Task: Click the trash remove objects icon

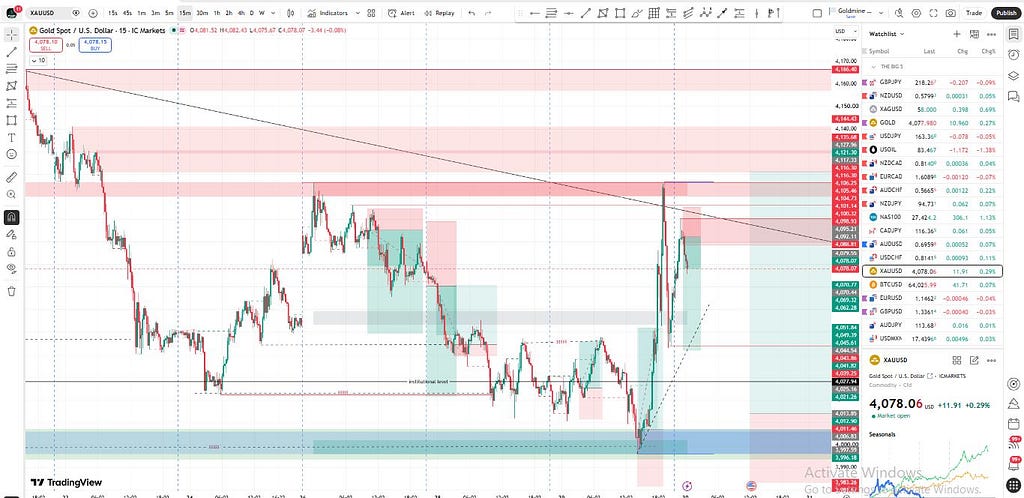Action: pos(12,291)
